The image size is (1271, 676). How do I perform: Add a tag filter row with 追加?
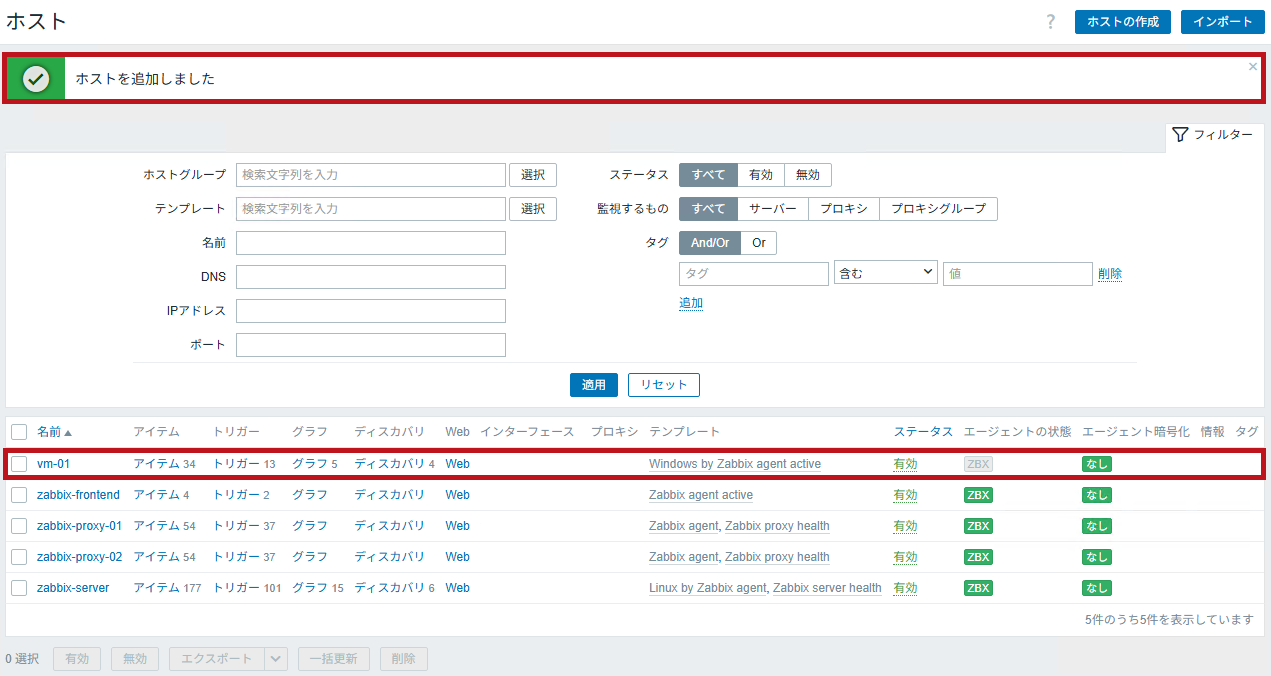(691, 303)
